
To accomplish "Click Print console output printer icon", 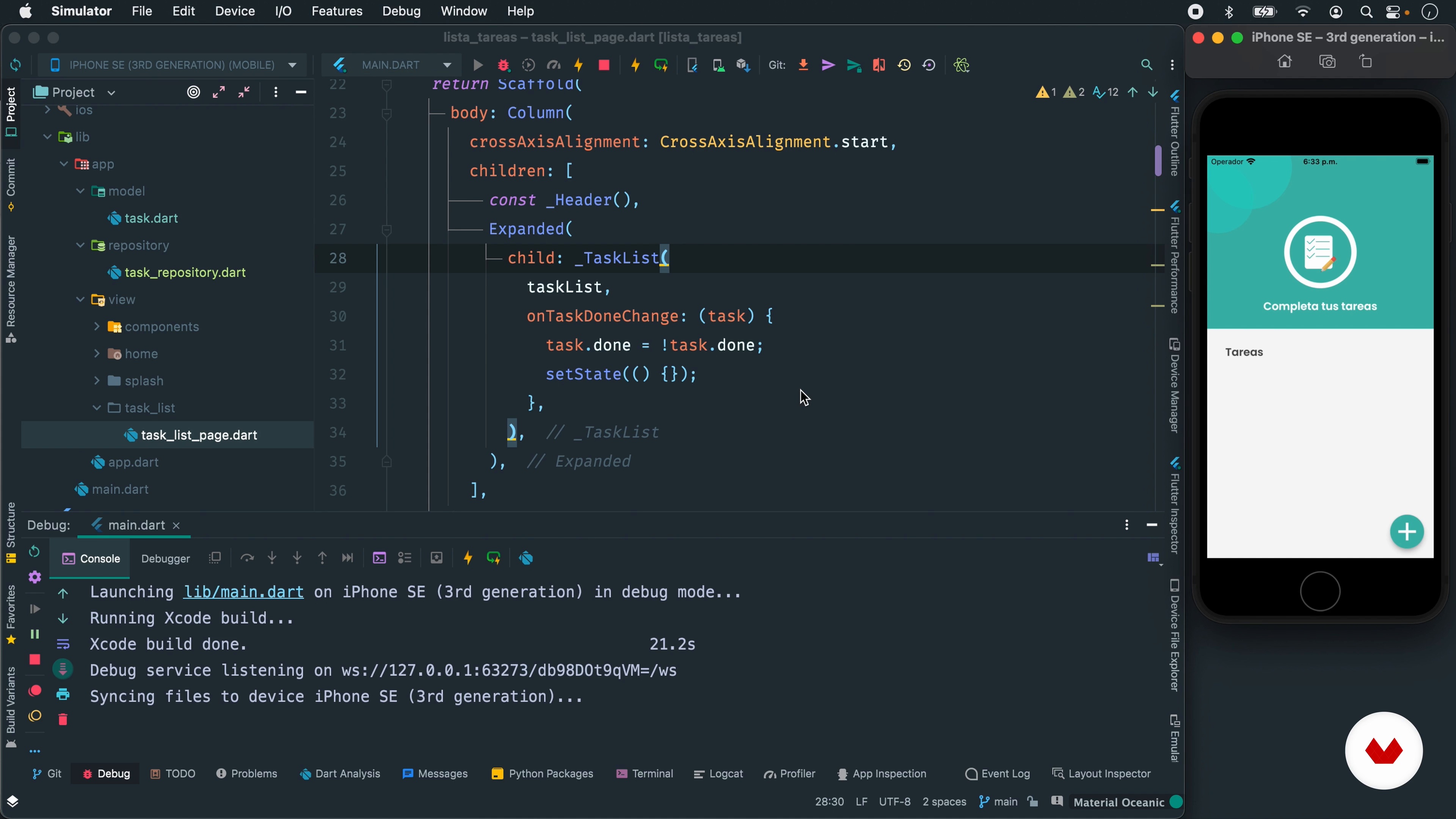I will [63, 694].
